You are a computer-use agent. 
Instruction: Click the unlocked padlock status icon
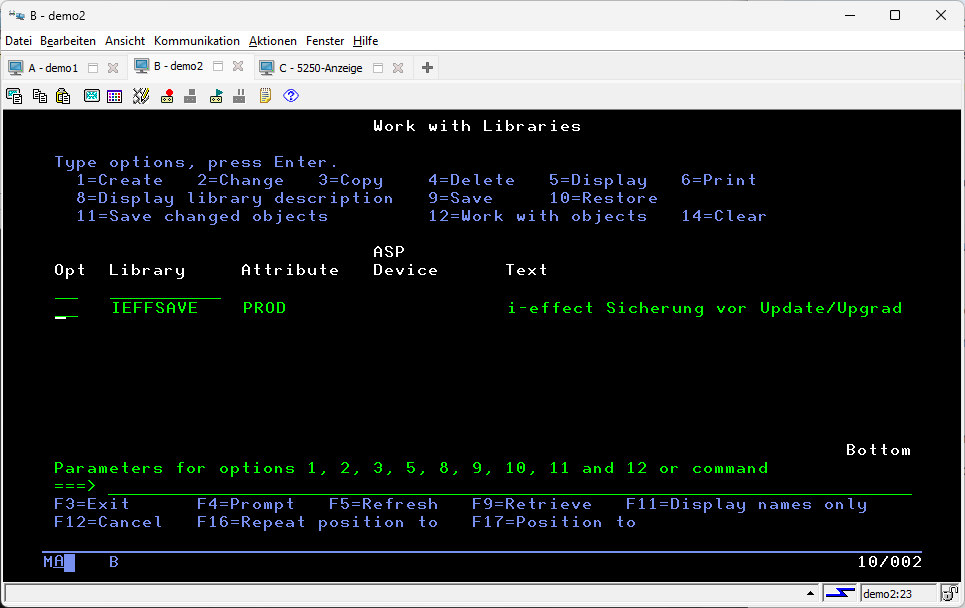[949, 593]
